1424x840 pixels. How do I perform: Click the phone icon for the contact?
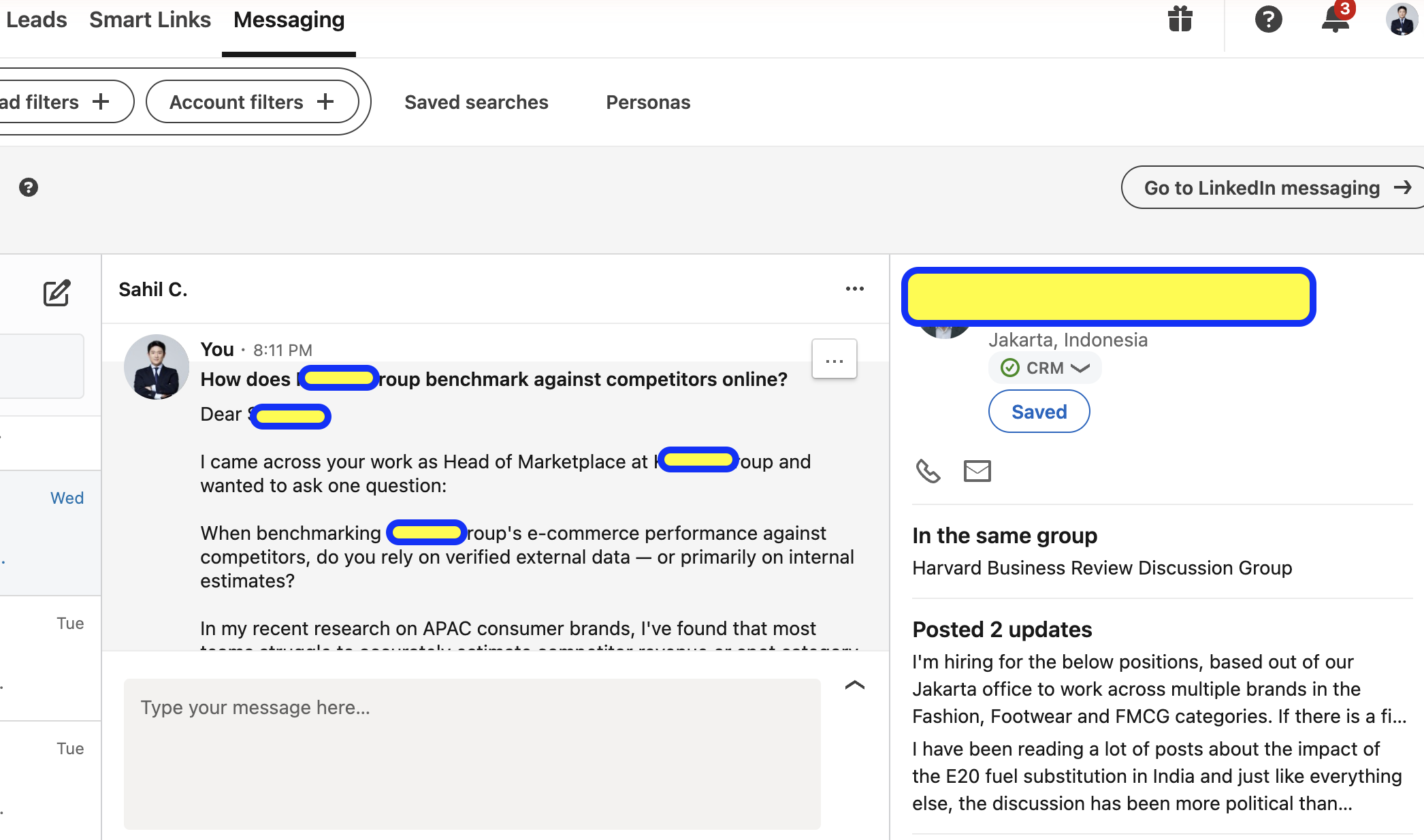click(928, 471)
